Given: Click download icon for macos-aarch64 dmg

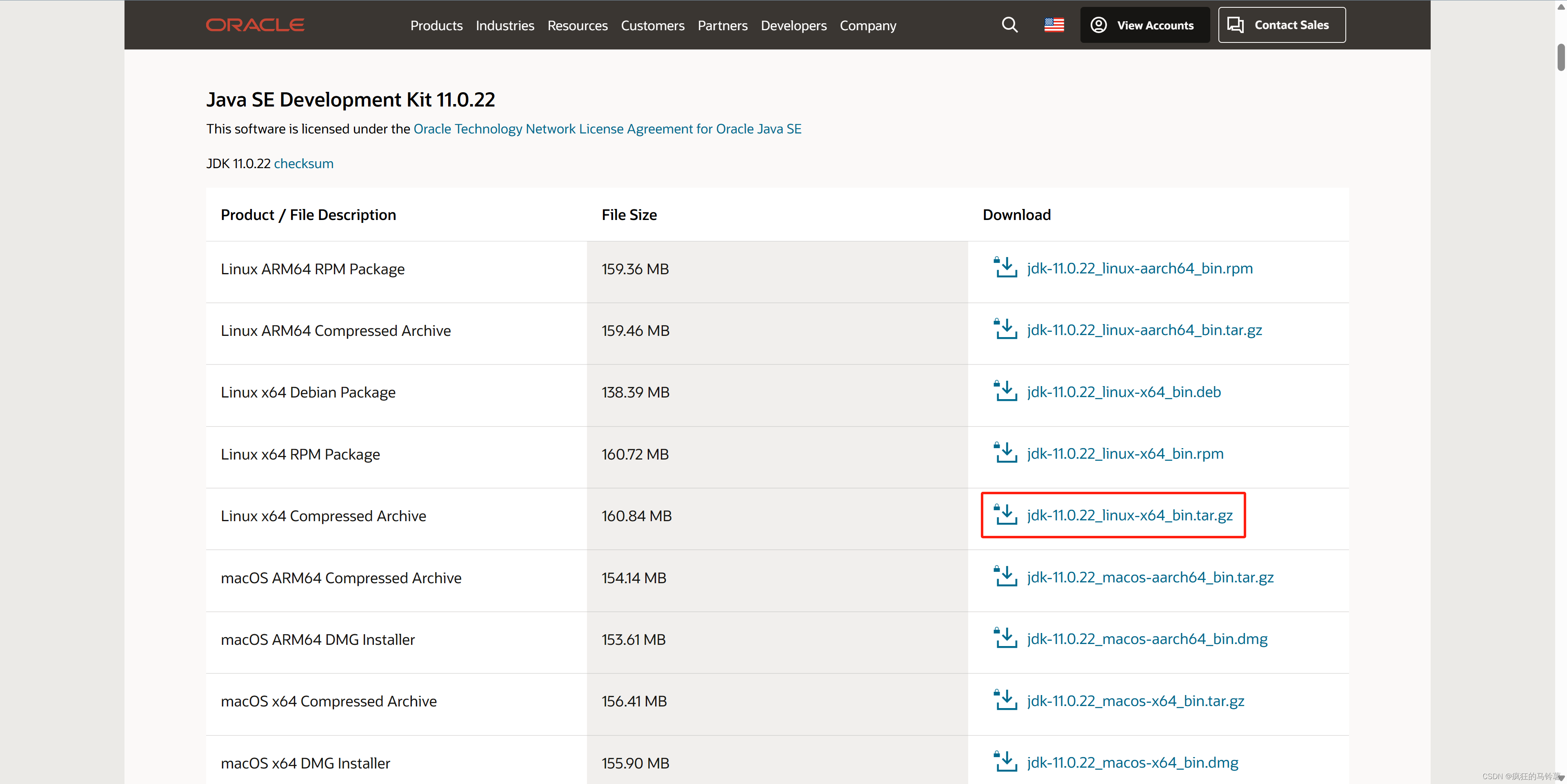Looking at the screenshot, I should pyautogui.click(x=1005, y=638).
